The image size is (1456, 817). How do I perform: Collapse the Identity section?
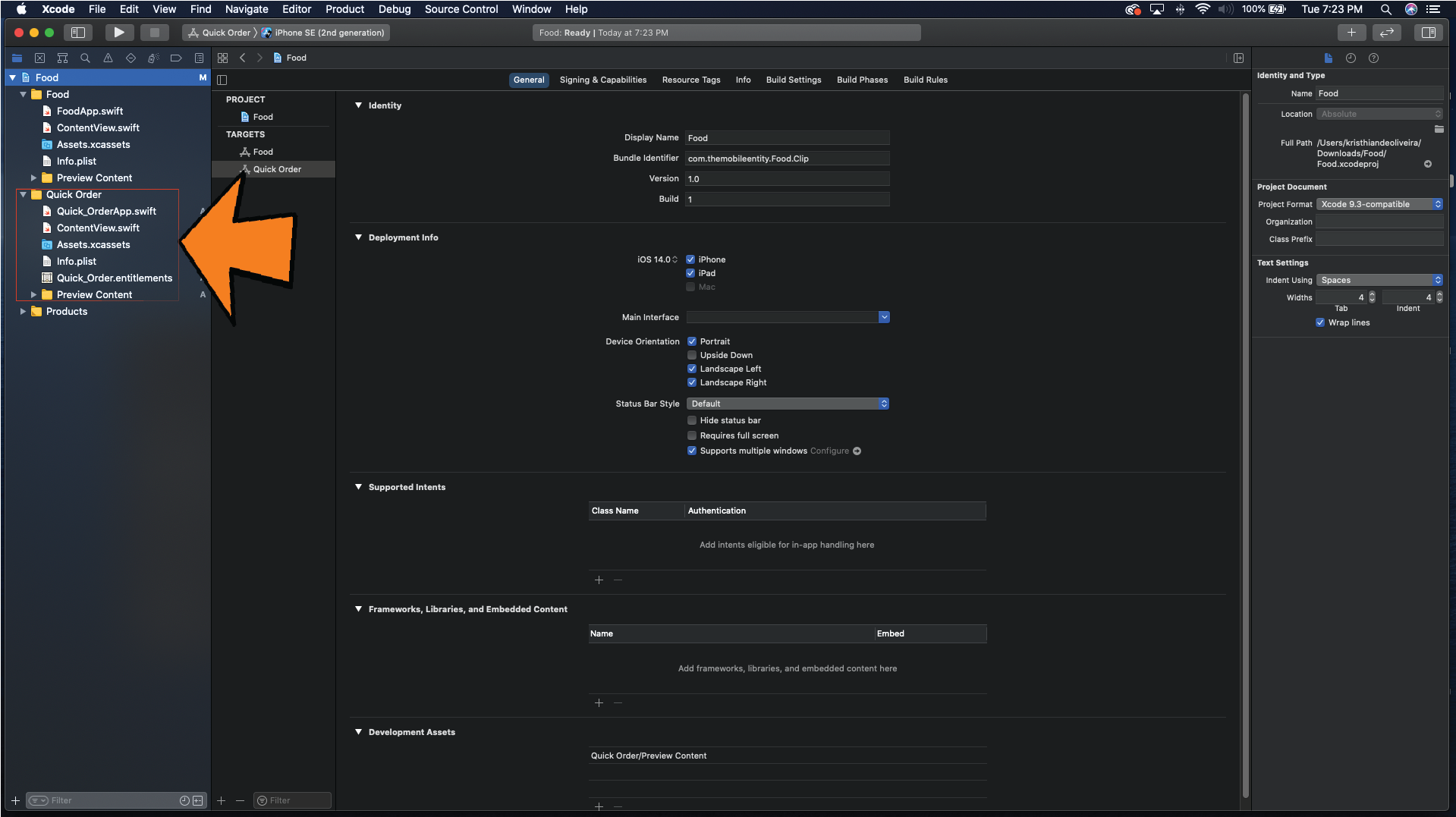click(358, 105)
